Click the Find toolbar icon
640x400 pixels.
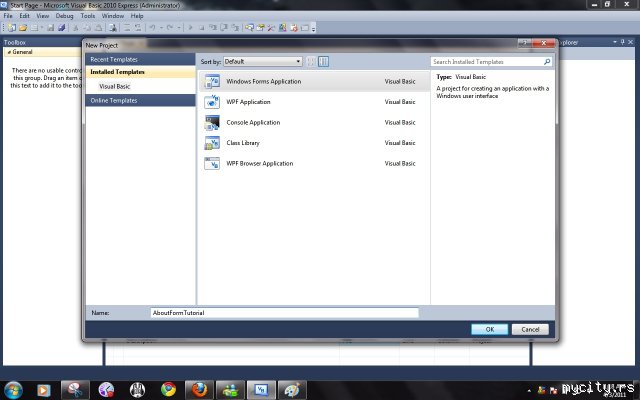[x=113, y=28]
